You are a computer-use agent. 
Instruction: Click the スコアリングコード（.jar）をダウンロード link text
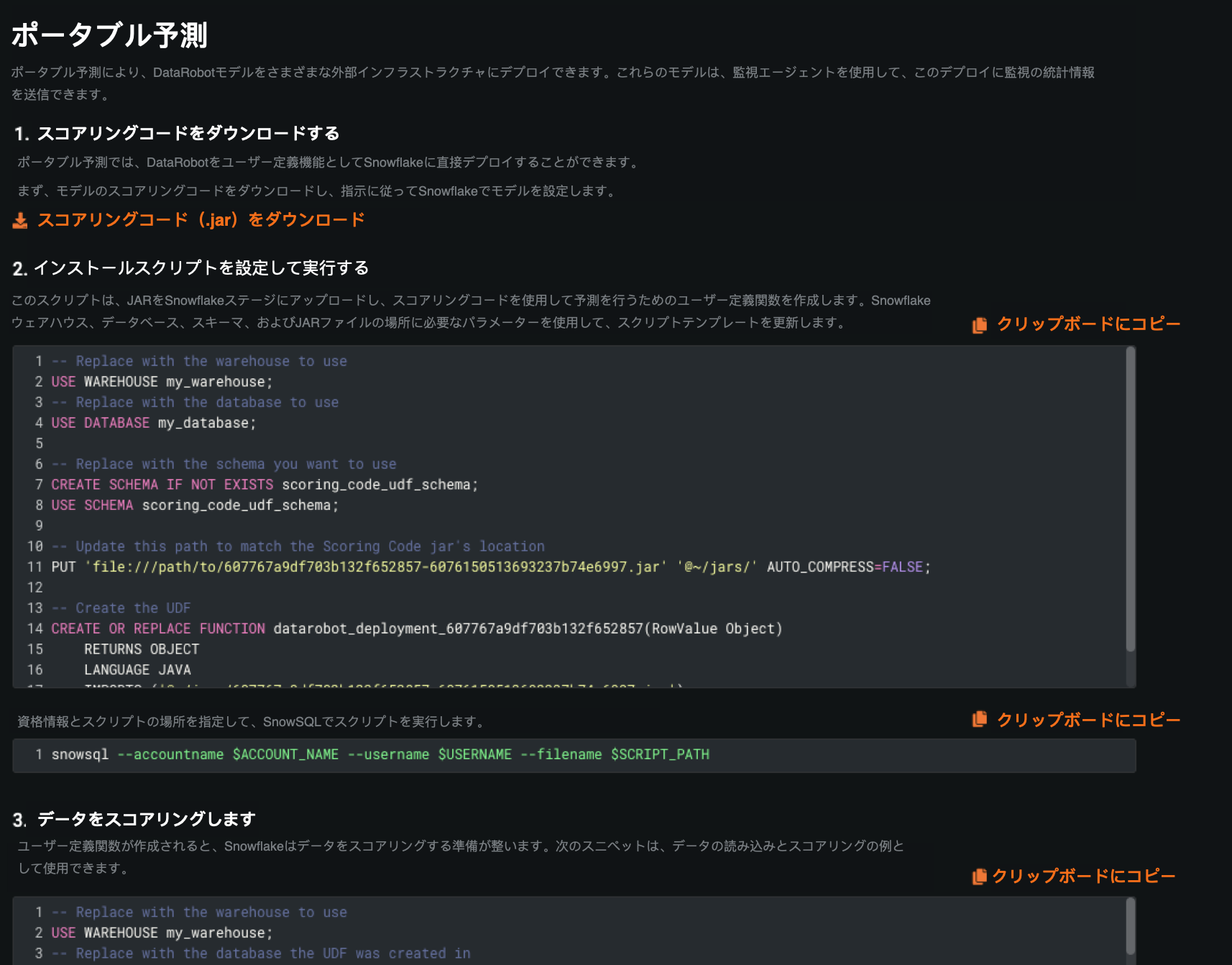pos(201,220)
